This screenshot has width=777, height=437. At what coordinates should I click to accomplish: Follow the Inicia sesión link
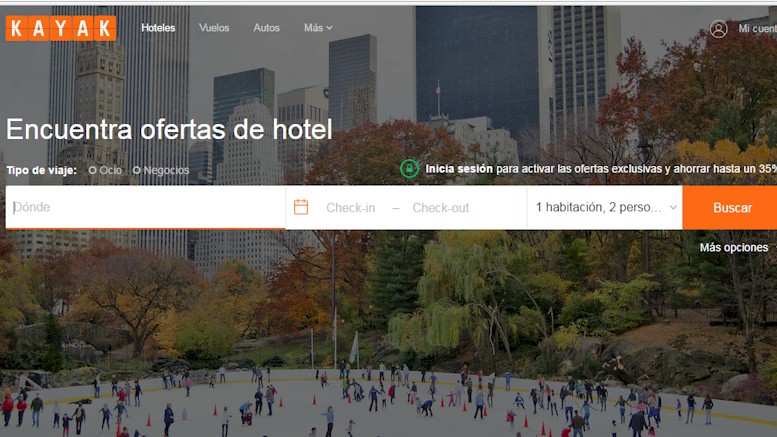pyautogui.click(x=458, y=169)
